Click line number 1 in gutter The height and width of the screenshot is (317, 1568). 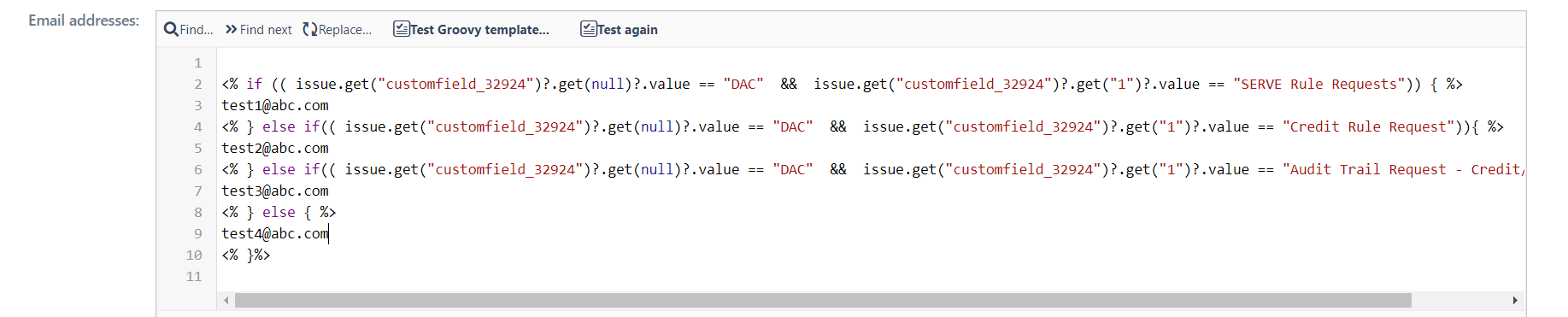(x=197, y=62)
